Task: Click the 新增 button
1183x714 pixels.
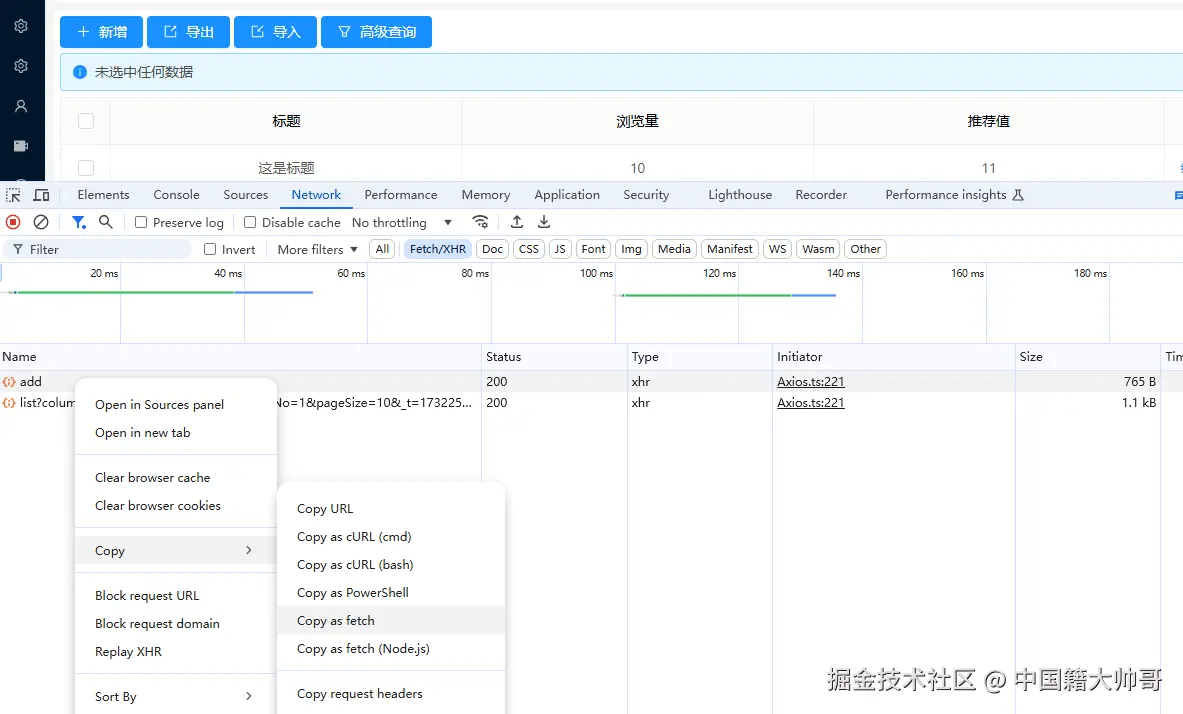Action: [x=101, y=32]
